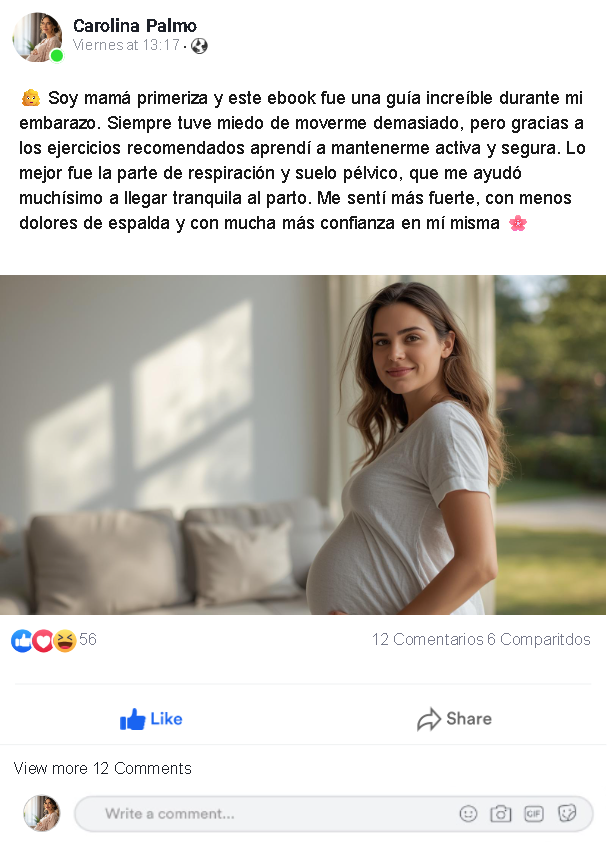Screen dimensions: 607x842
Task: Click the 56 reactions count
Action: [x=88, y=639]
